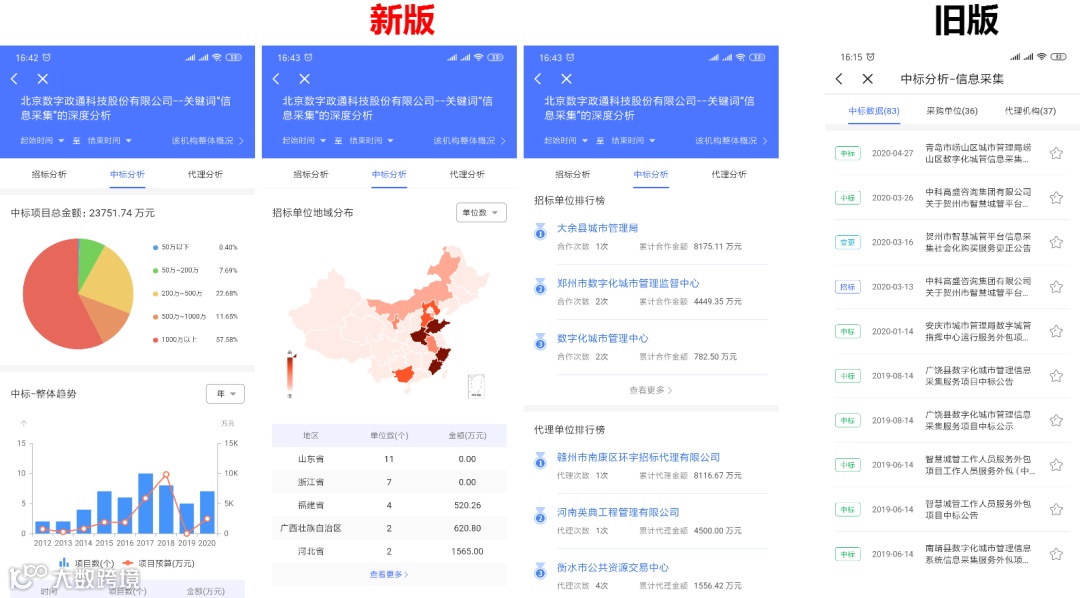Tap back arrow beside 中标分析-信息采集 title
This screenshot has height=598, width=1080.
[839, 79]
